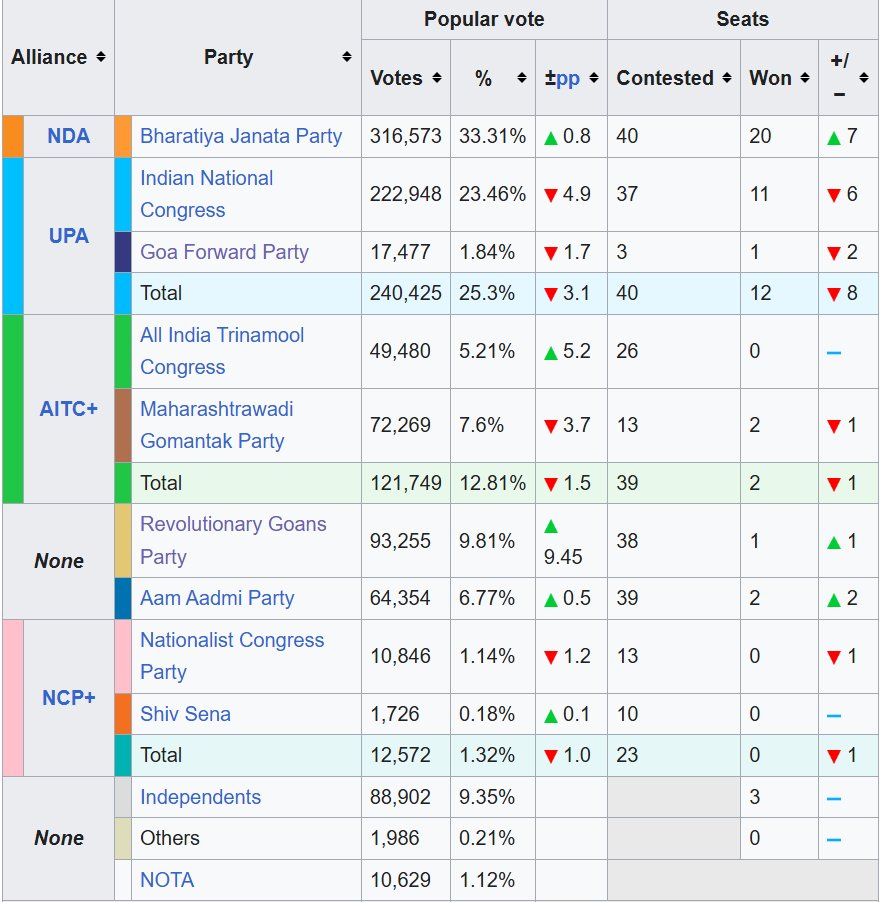Image resolution: width=885 pixels, height=902 pixels.
Task: Click blue no-change dash in Independents row
Action: 834,798
